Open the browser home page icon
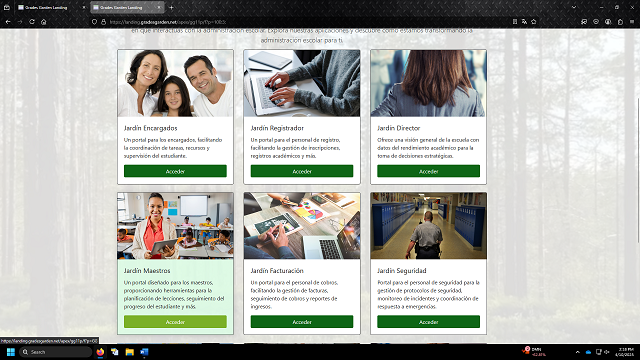Image resolution: width=640 pixels, height=360 pixels. click(x=43, y=22)
